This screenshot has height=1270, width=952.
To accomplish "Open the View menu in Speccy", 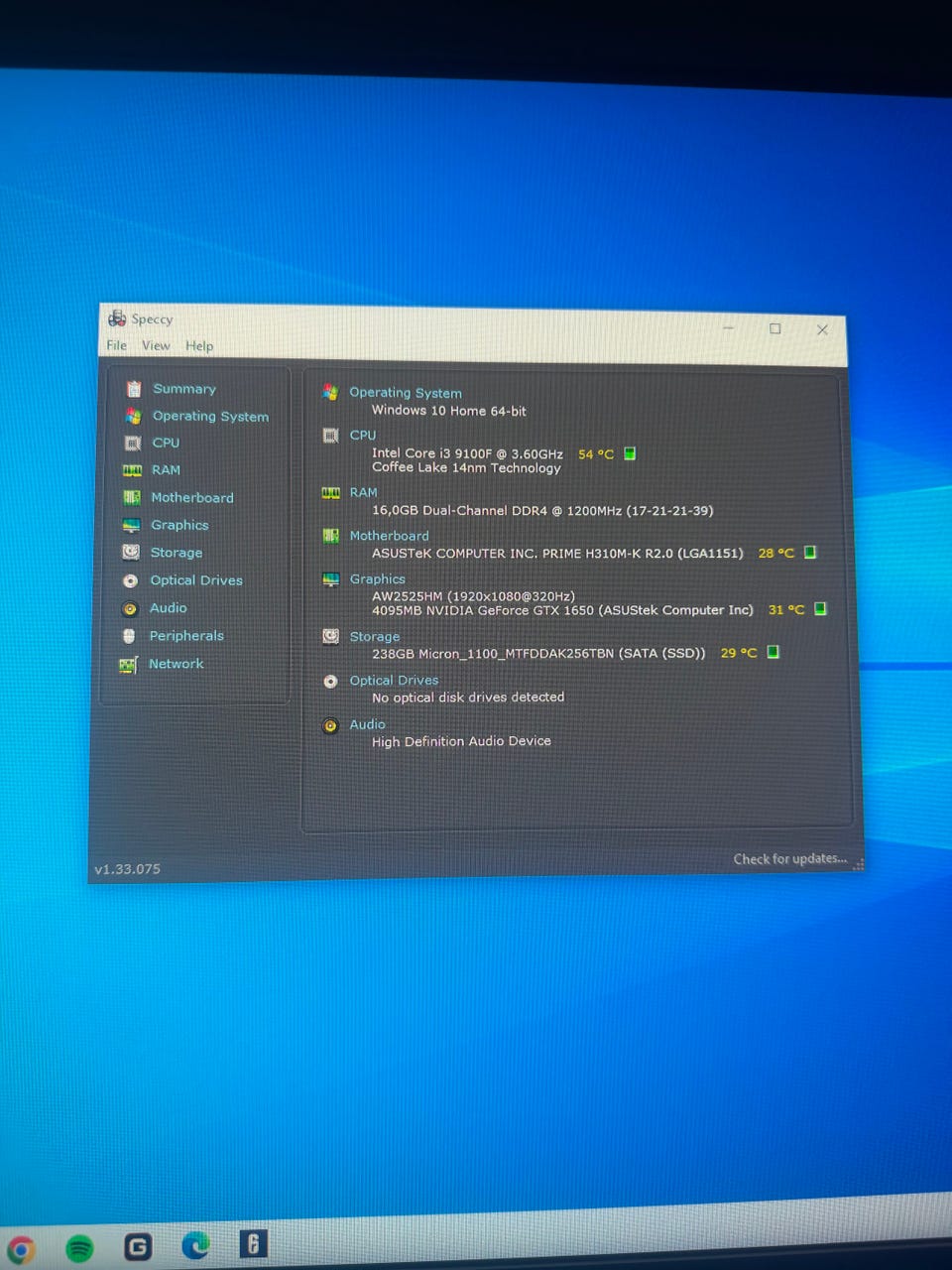I will tap(156, 345).
